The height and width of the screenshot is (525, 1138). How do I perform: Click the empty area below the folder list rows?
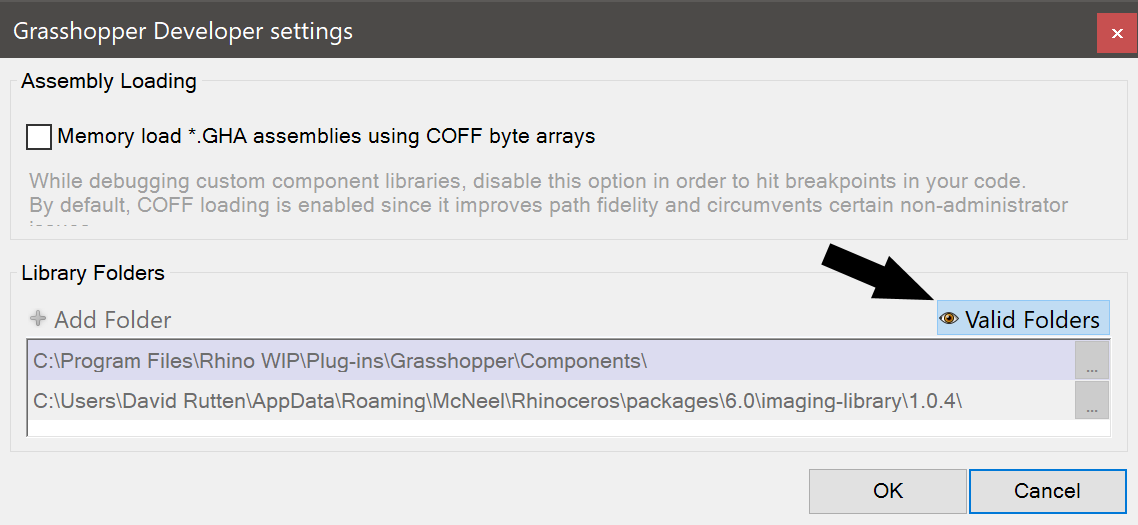(550, 428)
